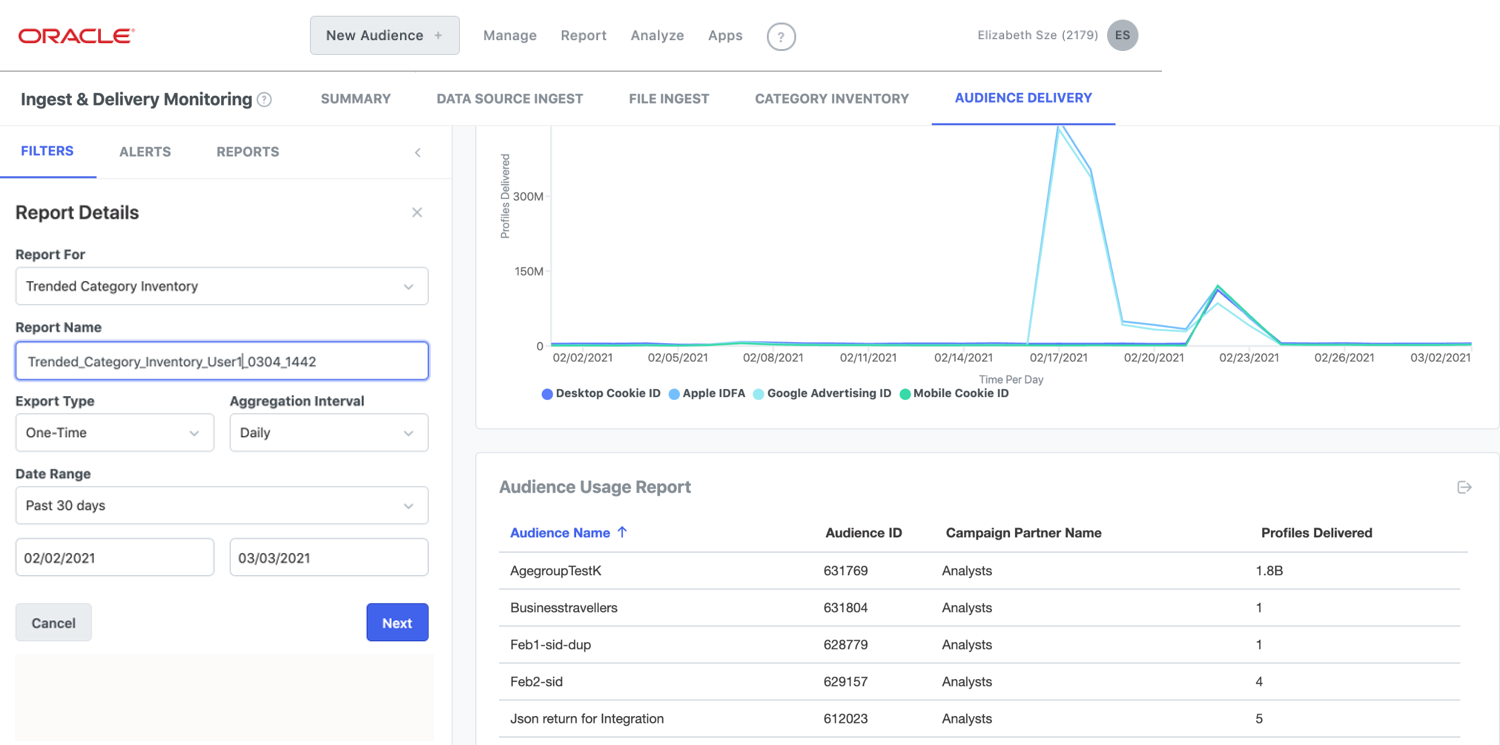Screen dimensions: 1500x745
Task: Click the Oracle logo
Action: click(76, 36)
